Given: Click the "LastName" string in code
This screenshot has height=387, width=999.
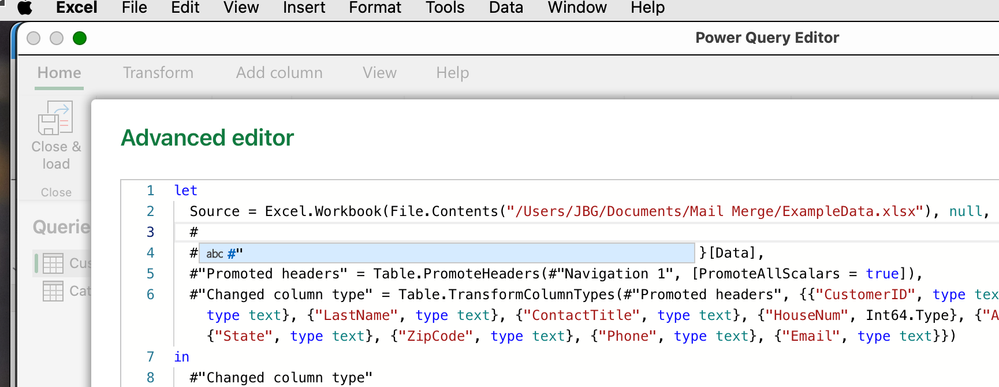Looking at the screenshot, I should pyautogui.click(x=357, y=316).
